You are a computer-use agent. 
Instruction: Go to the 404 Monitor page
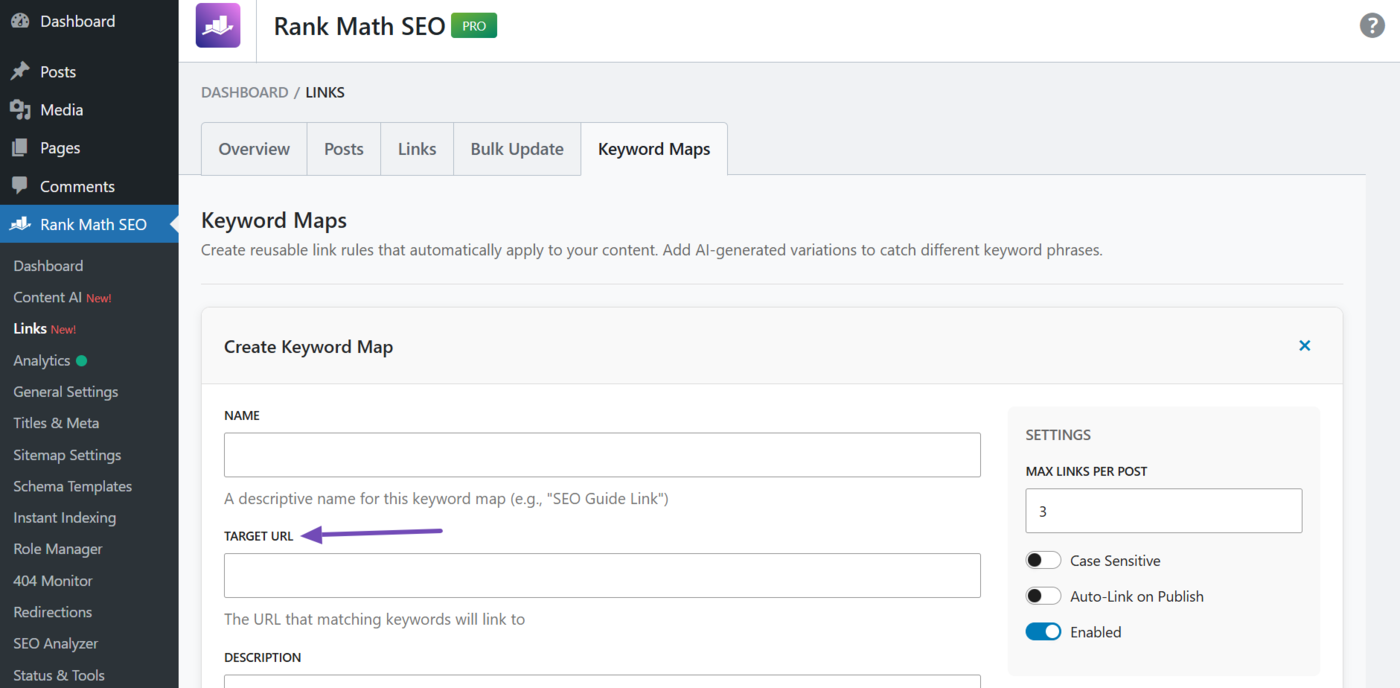coord(52,580)
